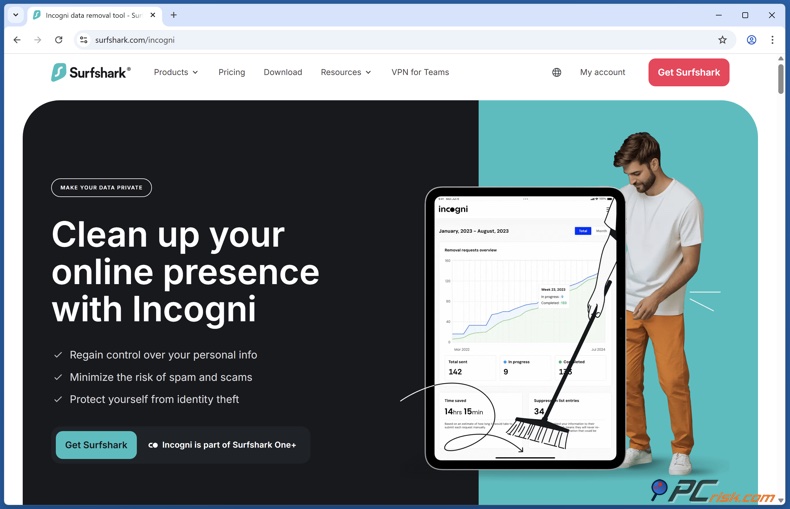Open VPN for Teams page
The image size is (790, 509).
coord(420,72)
